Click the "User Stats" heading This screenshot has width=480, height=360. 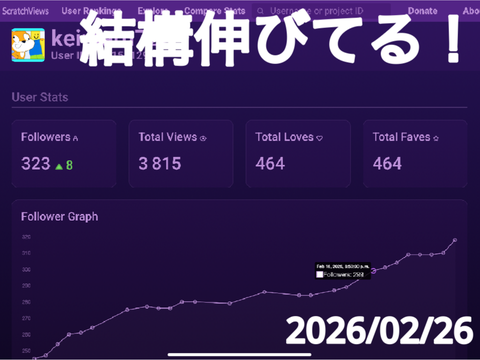[x=40, y=97]
